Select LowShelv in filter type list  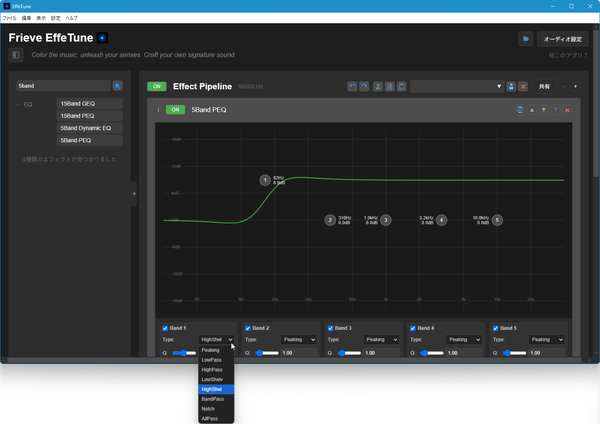coord(216,380)
